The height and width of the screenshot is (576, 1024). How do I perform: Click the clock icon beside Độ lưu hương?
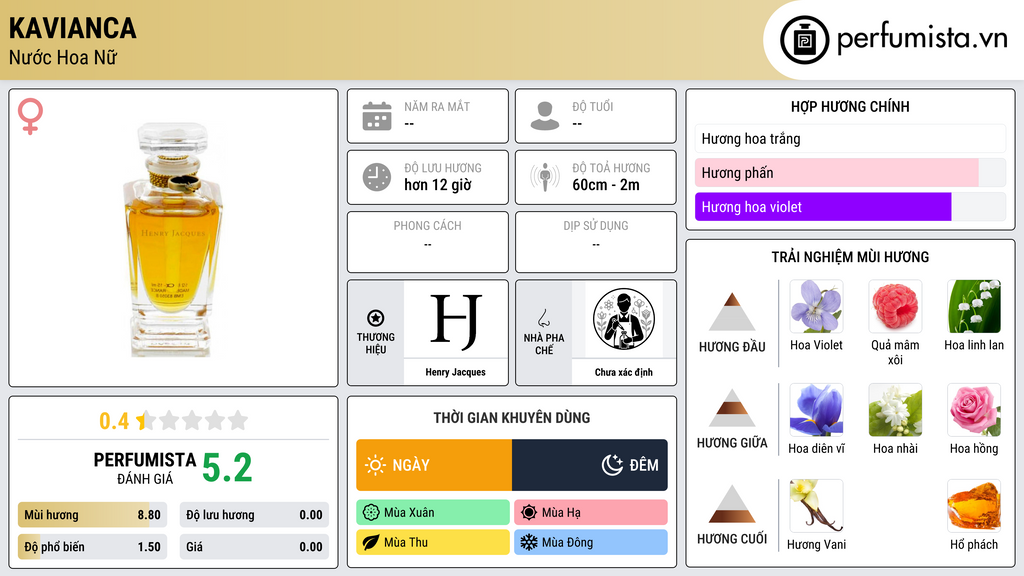point(377,177)
